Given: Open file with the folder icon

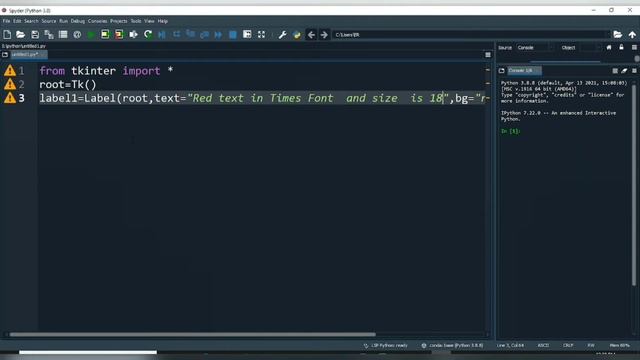Looking at the screenshot, I should [x=20, y=35].
